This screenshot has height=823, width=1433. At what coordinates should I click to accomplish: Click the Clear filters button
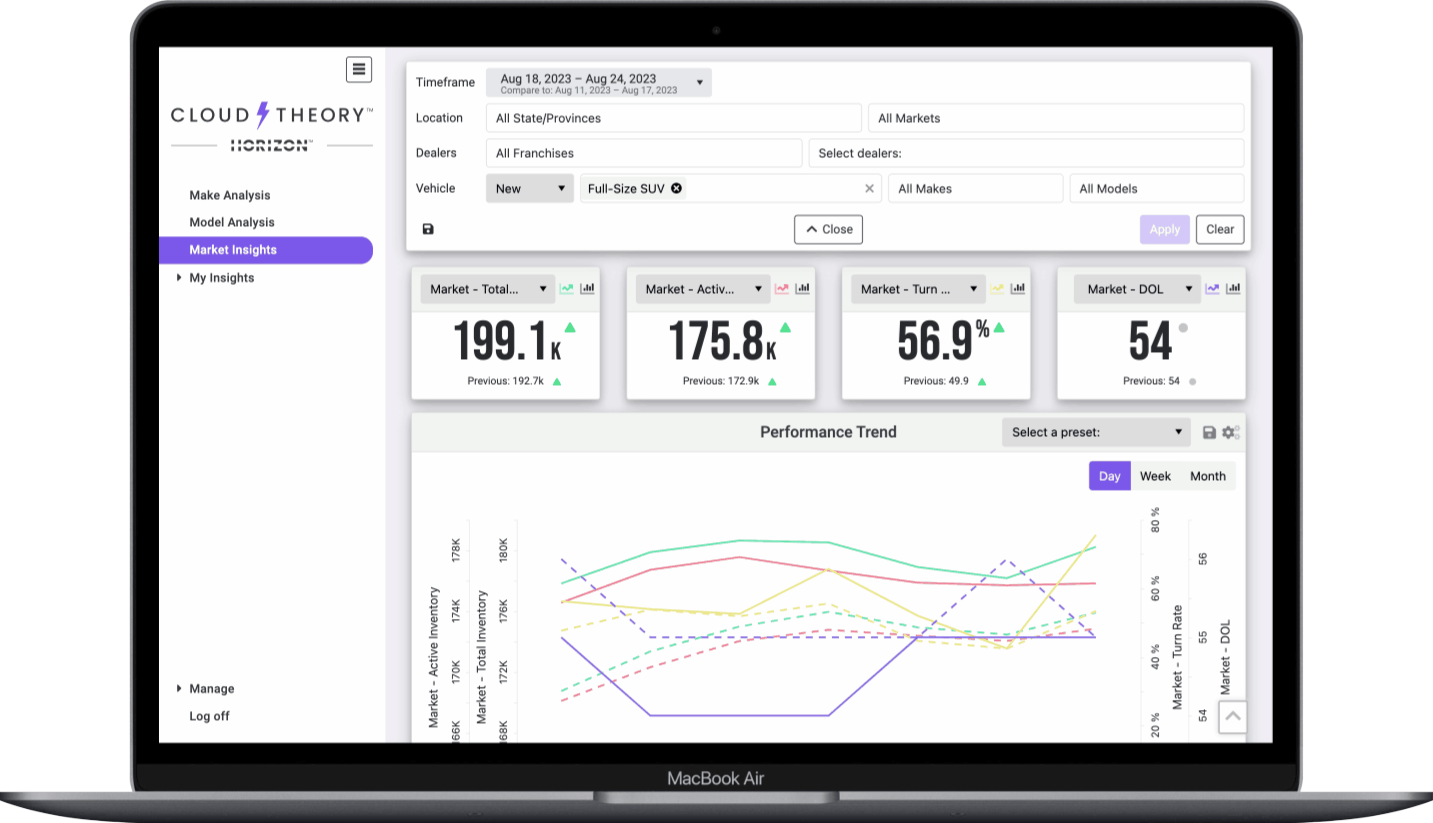pos(1220,229)
